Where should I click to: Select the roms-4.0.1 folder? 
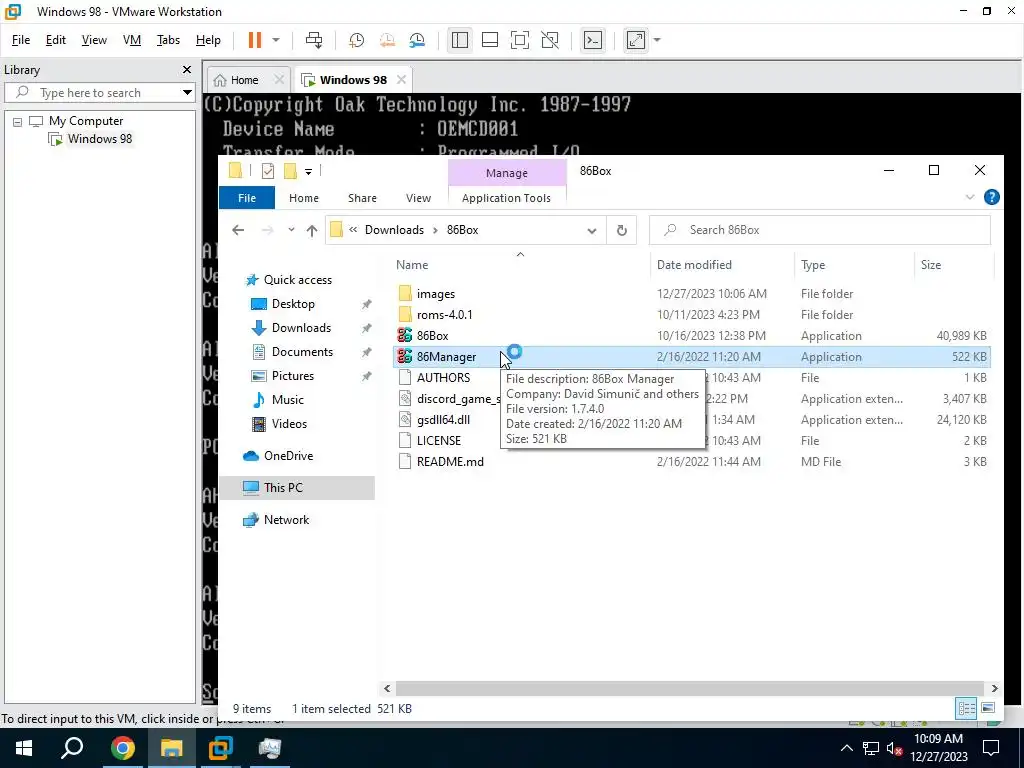(x=444, y=315)
